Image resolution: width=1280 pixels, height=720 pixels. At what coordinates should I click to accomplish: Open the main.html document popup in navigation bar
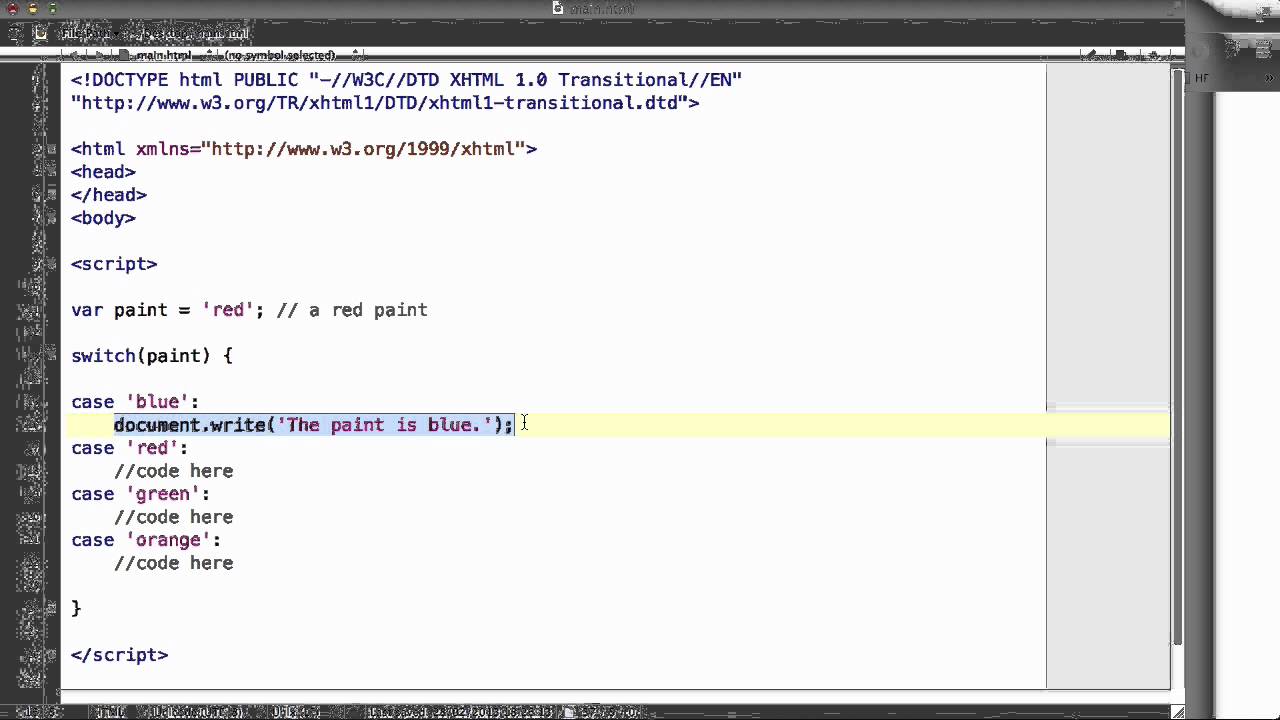click(x=168, y=55)
